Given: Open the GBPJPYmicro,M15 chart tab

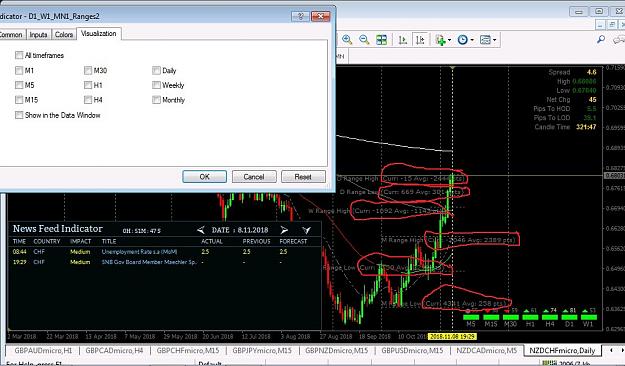Looking at the screenshot, I should (x=262, y=350).
